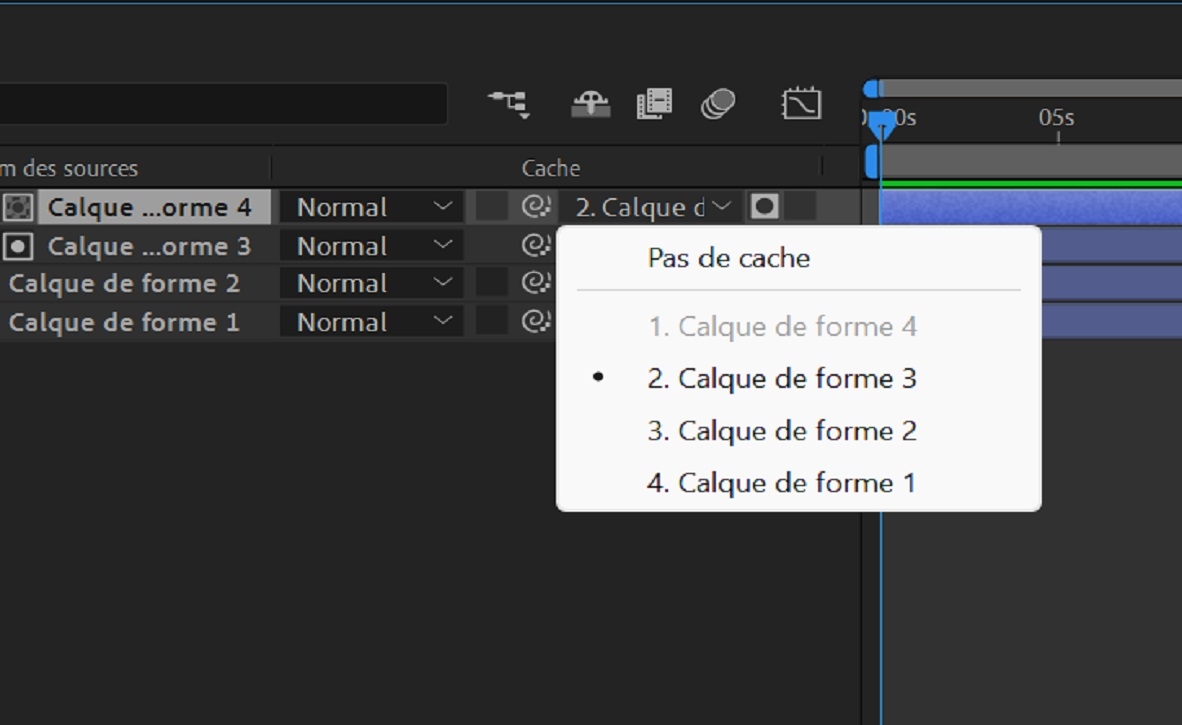Toggle preserve transparency box for Calque de forme 1
Screen dimensions: 1182x725
click(x=491, y=322)
